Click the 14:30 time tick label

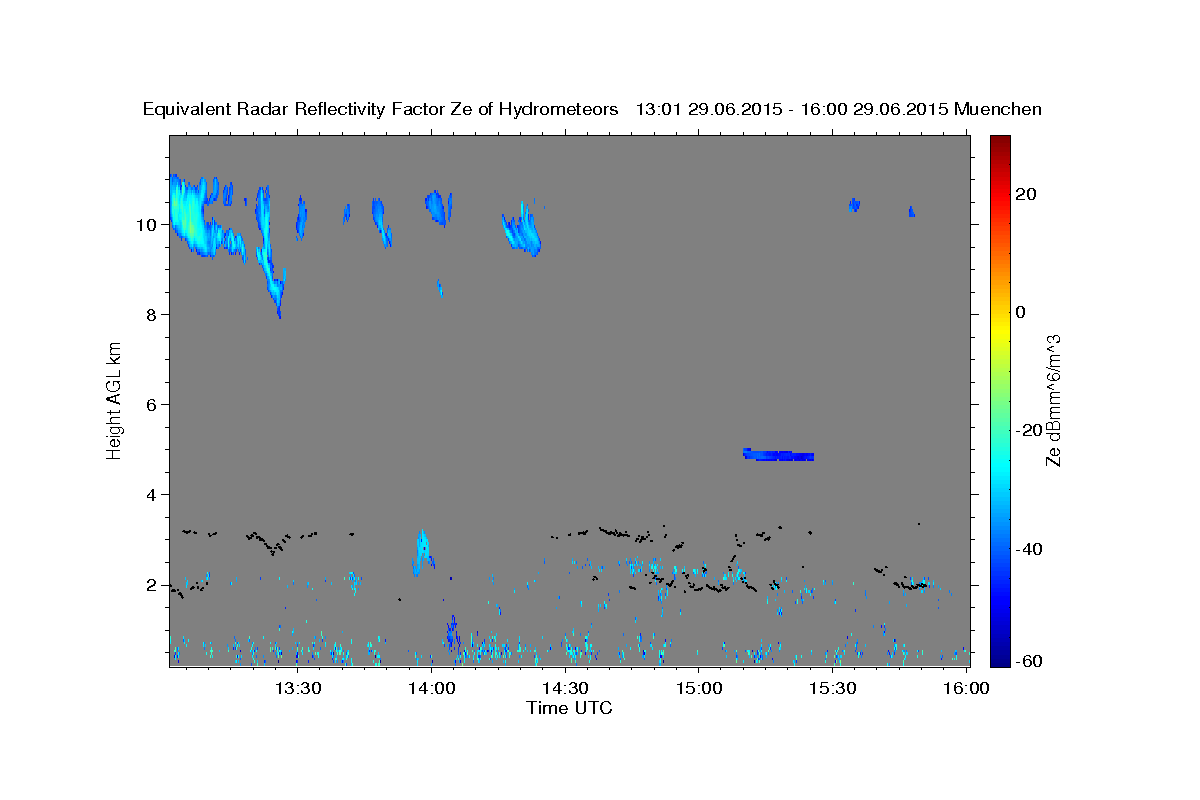click(x=565, y=688)
